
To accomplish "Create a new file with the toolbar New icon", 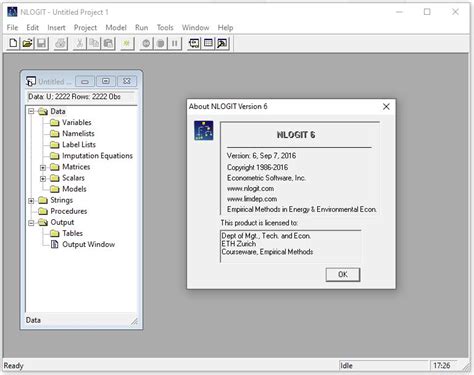I will [x=13, y=43].
